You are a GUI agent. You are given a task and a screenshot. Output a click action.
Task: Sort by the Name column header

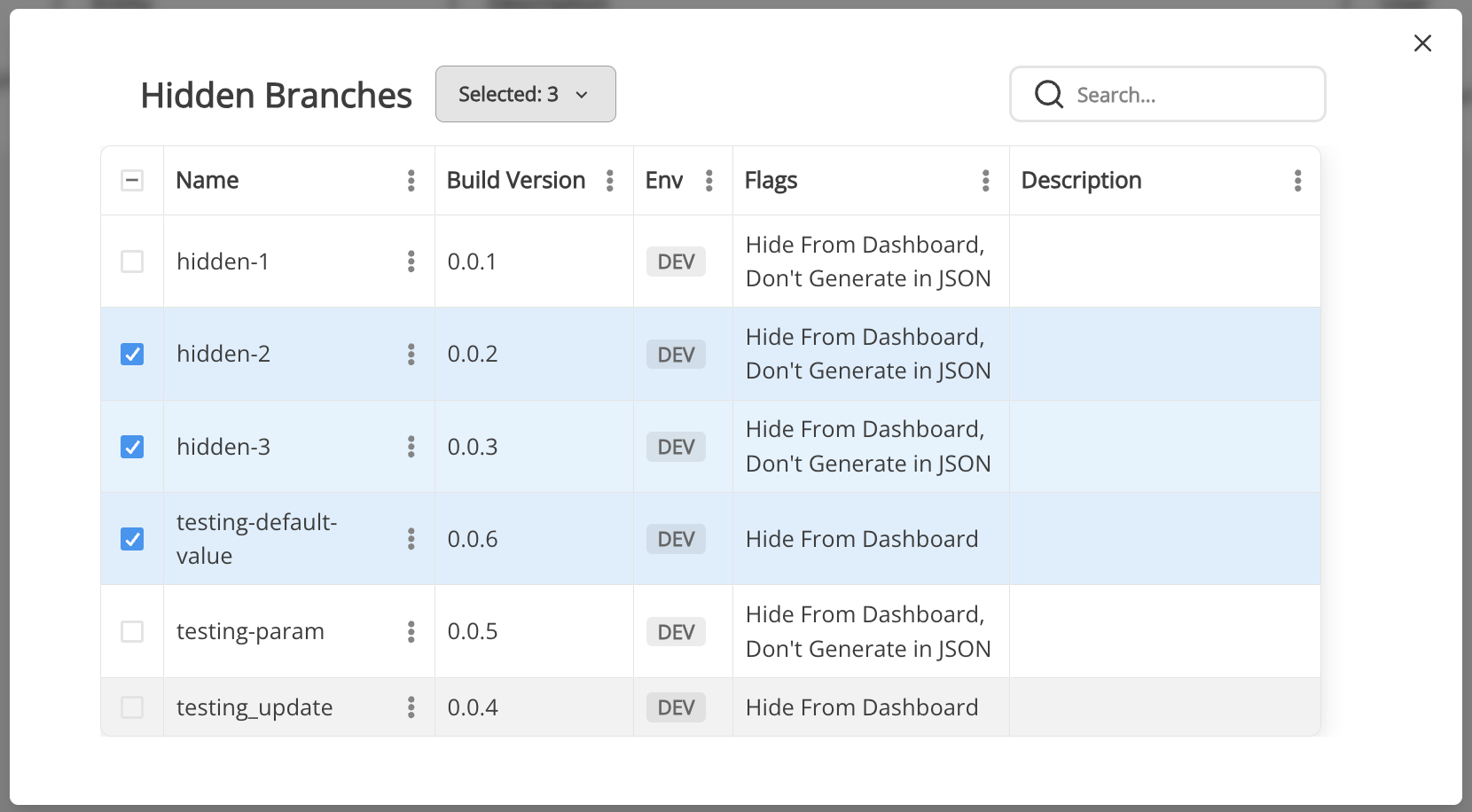coord(207,181)
